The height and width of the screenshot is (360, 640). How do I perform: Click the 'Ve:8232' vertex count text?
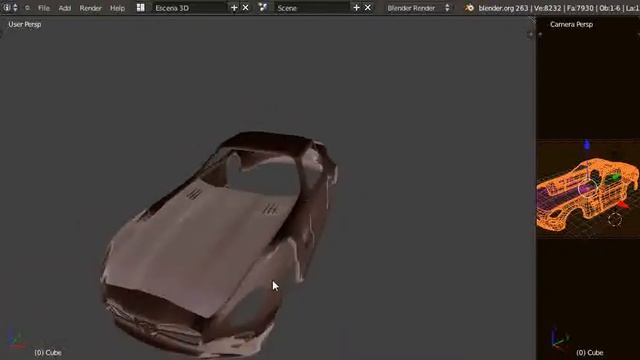[x=547, y=8]
